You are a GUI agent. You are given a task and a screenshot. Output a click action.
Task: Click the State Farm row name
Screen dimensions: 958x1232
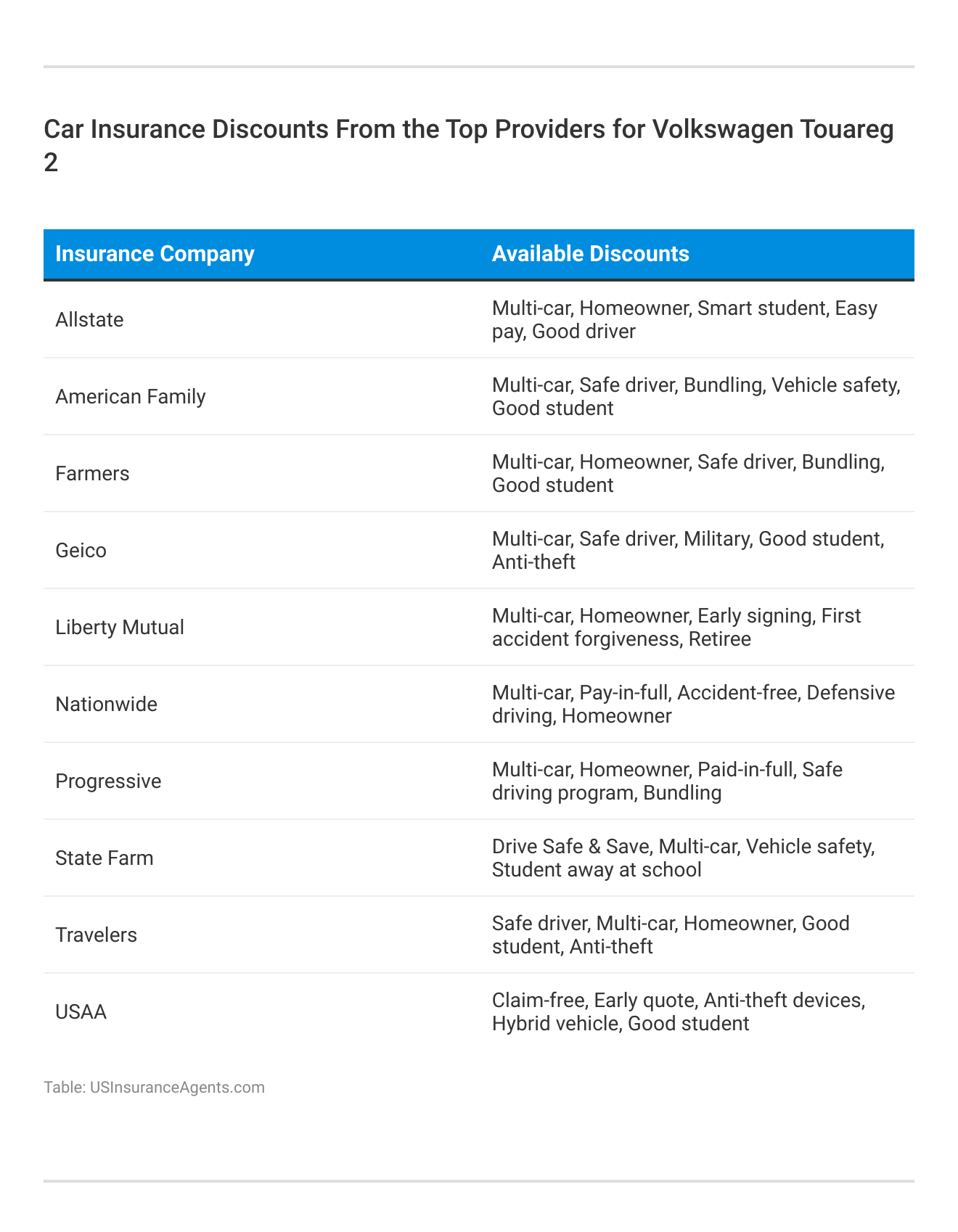click(105, 858)
